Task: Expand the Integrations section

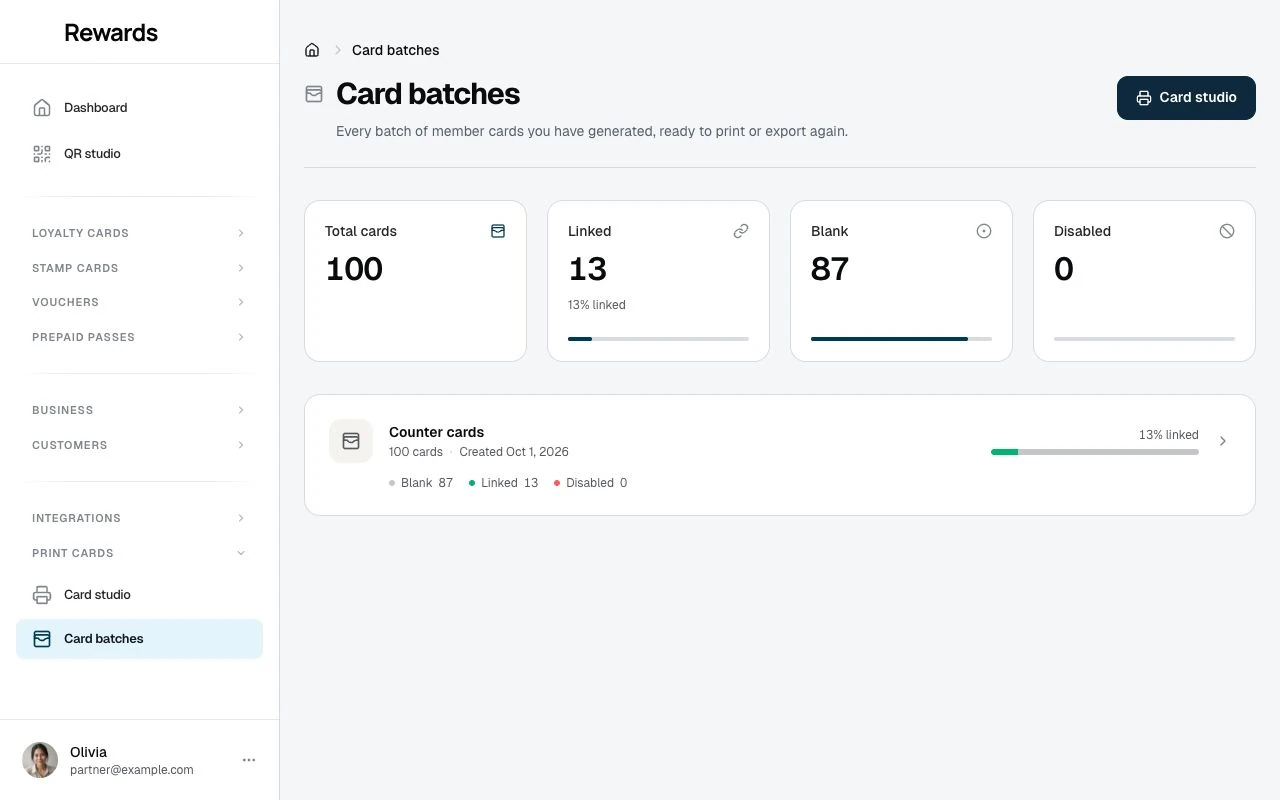Action: coord(139,518)
